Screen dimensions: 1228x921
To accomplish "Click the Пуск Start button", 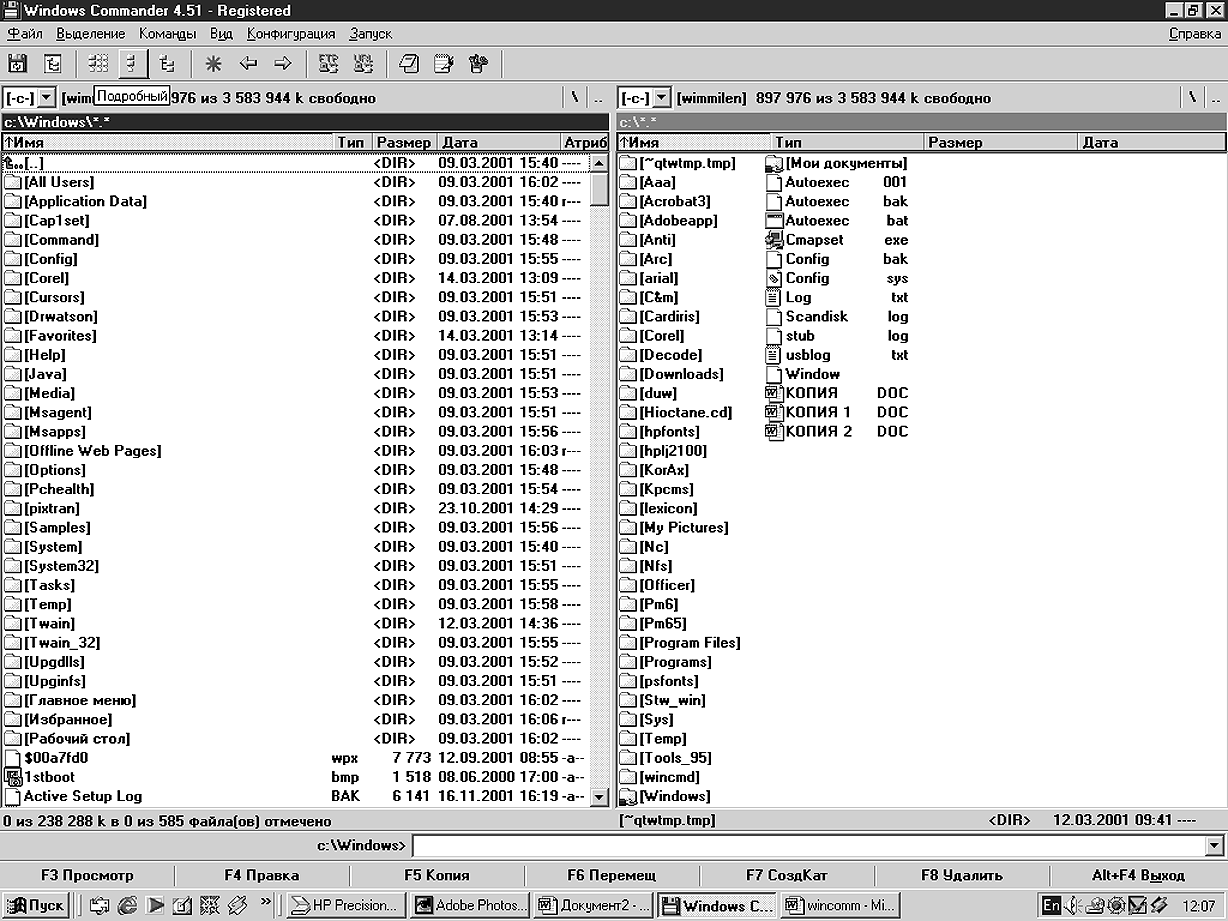I will coord(35,905).
